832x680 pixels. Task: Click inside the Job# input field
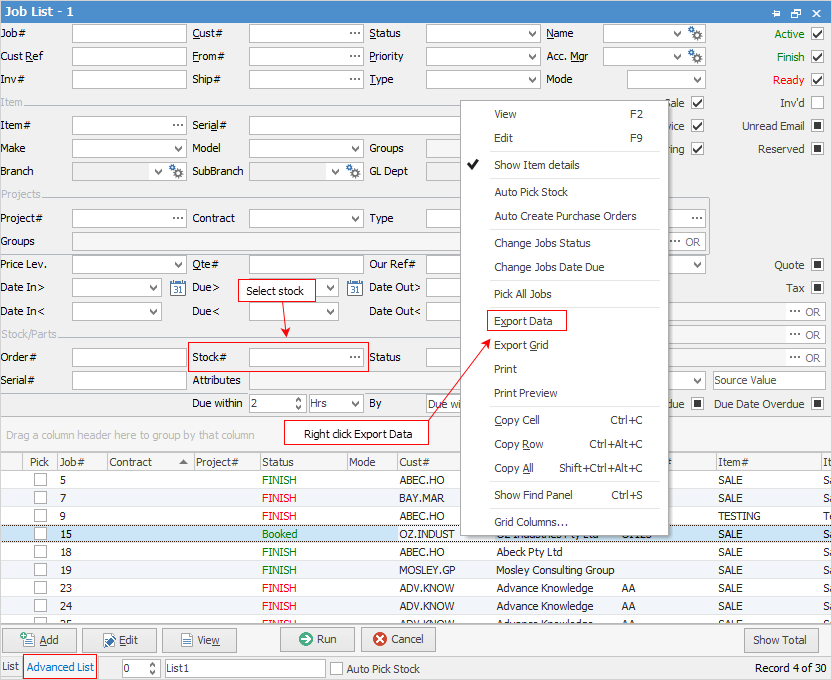click(x=128, y=34)
